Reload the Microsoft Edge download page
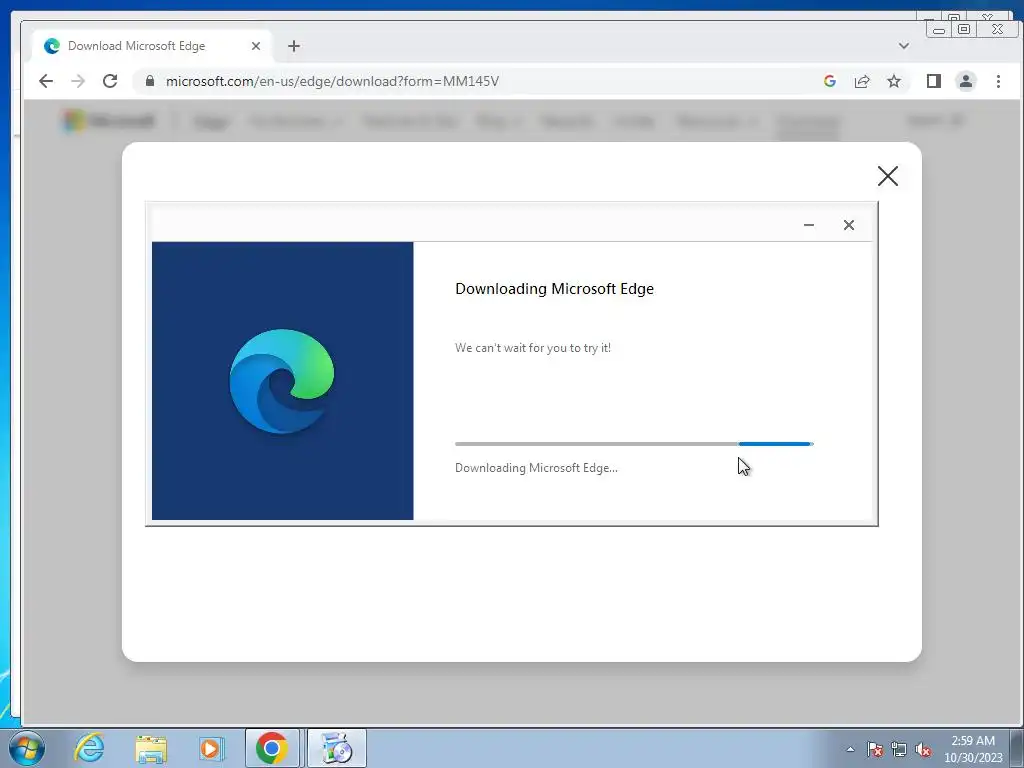This screenshot has width=1024, height=768. (110, 81)
